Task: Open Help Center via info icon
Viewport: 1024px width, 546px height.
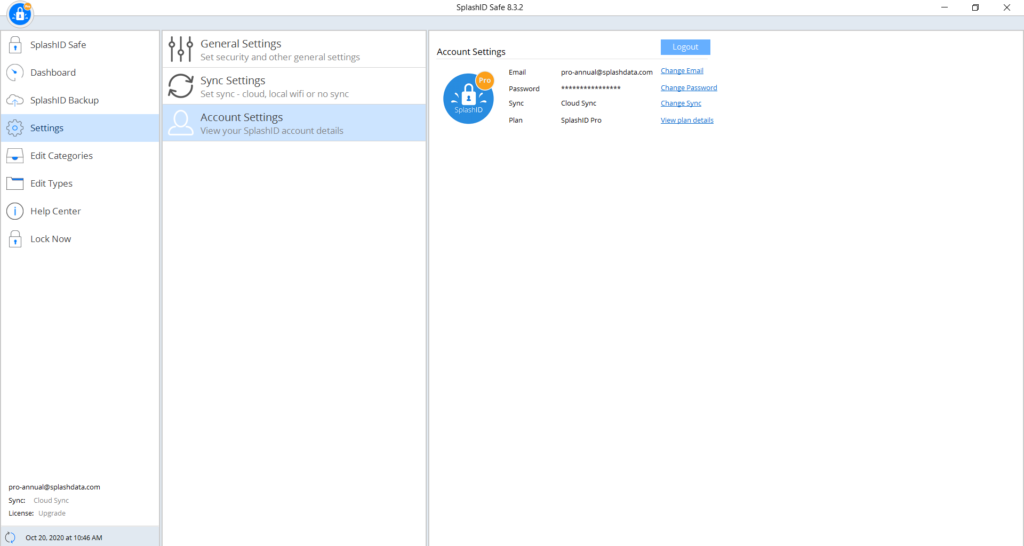Action: [x=15, y=211]
